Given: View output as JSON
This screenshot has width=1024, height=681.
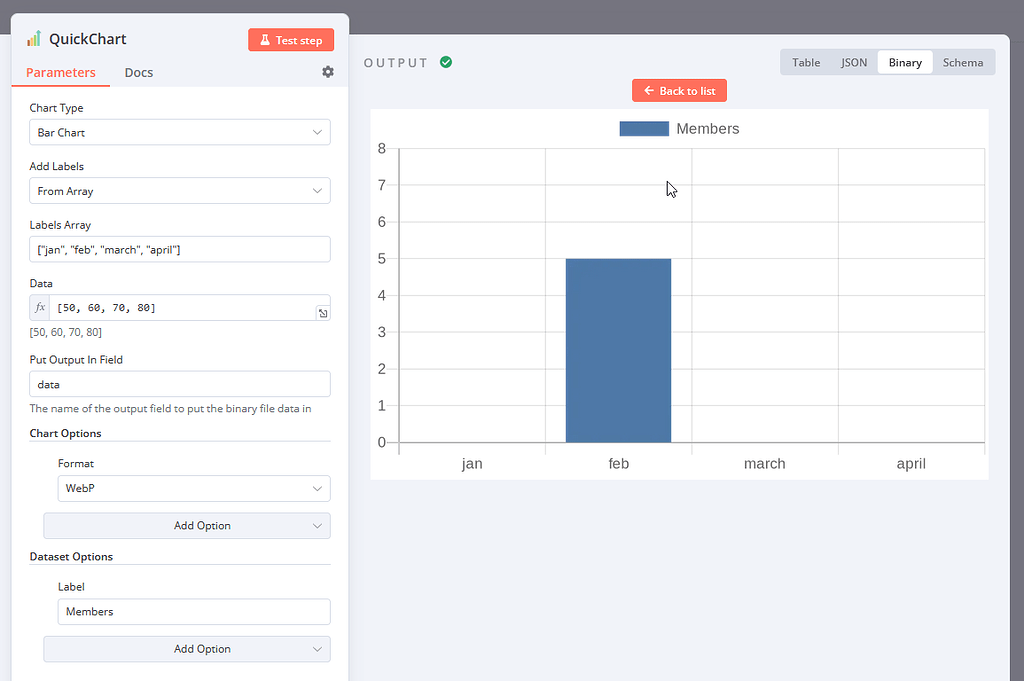Looking at the screenshot, I should pyautogui.click(x=854, y=61).
